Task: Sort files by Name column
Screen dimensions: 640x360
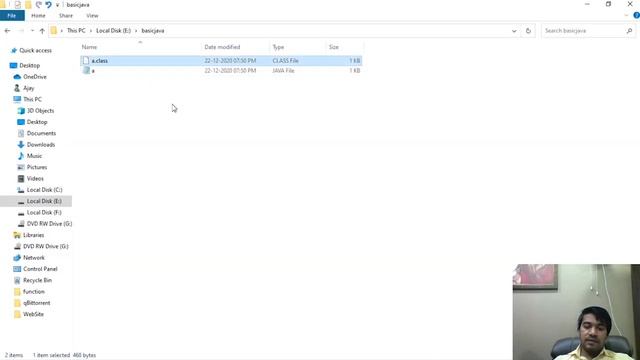Action: click(89, 47)
